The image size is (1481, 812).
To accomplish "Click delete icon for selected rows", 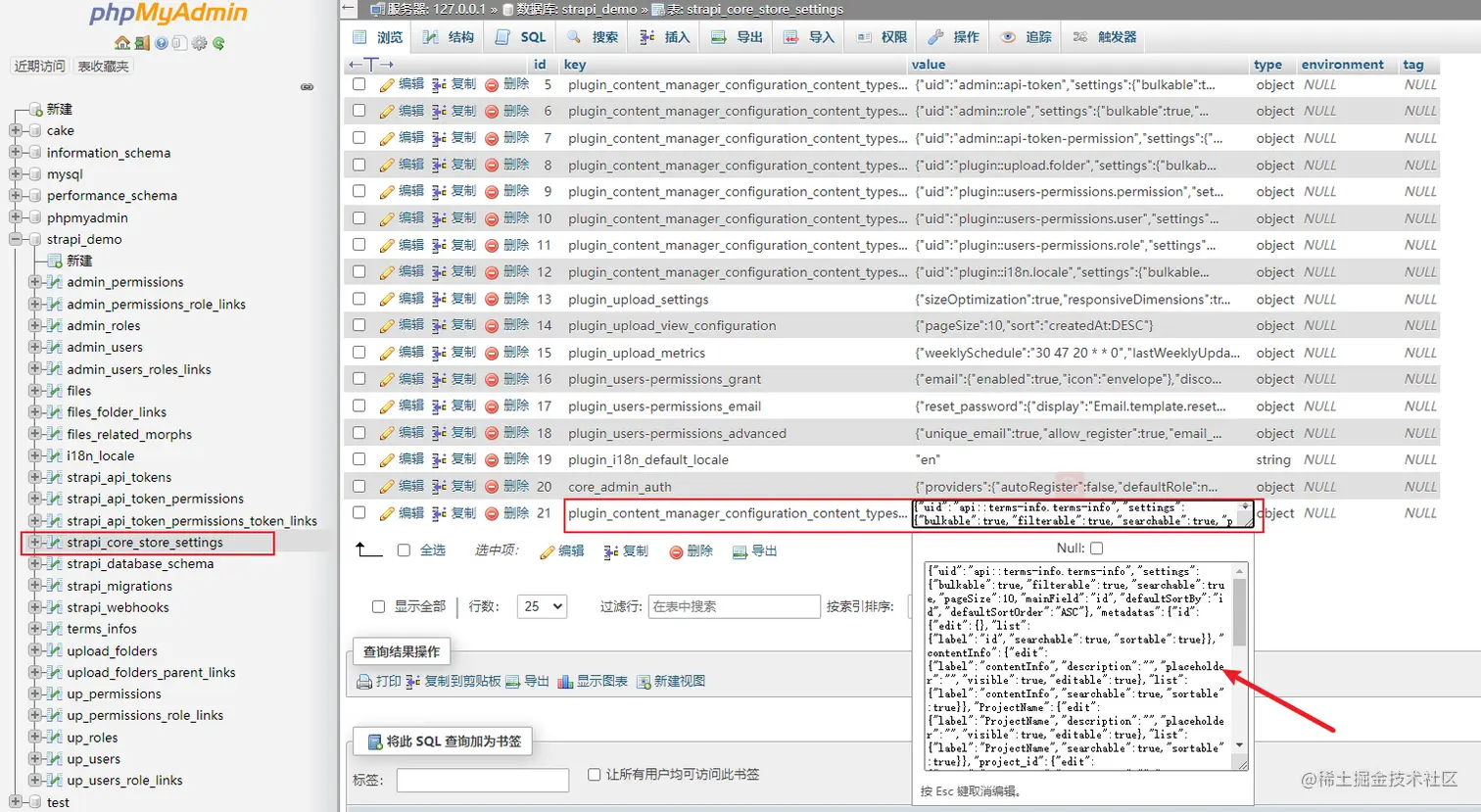I will tap(676, 552).
